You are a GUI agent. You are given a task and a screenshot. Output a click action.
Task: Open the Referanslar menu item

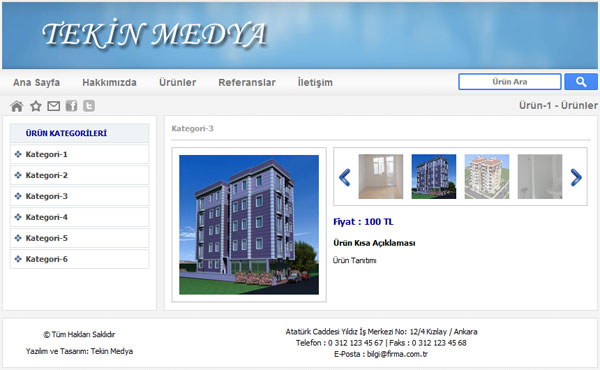pyautogui.click(x=247, y=82)
